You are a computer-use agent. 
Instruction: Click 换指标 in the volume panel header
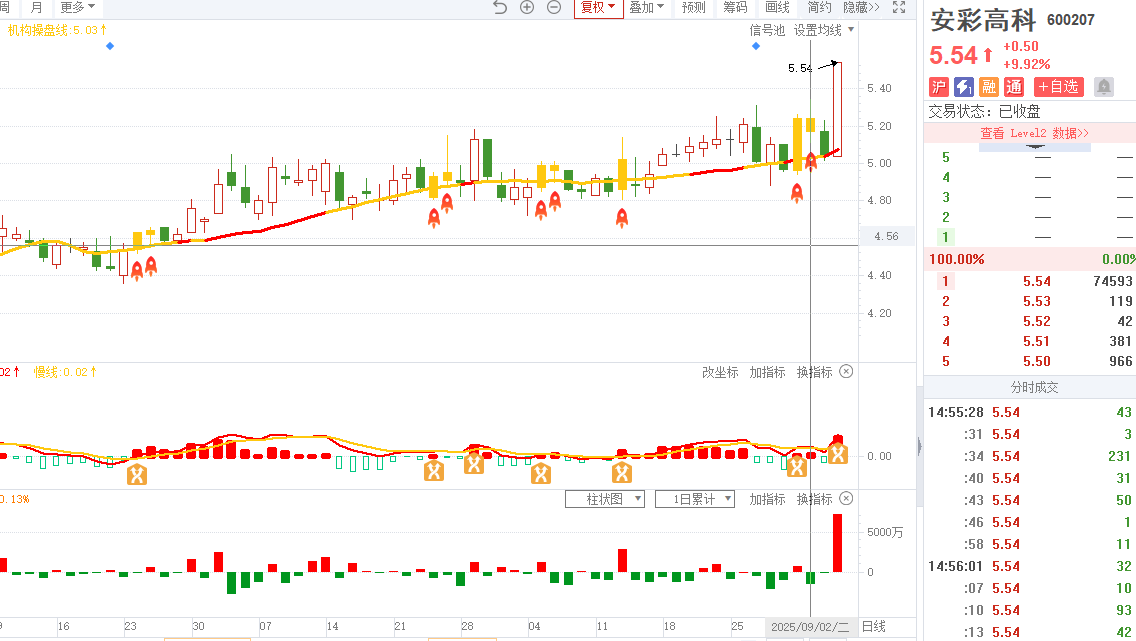click(814, 499)
